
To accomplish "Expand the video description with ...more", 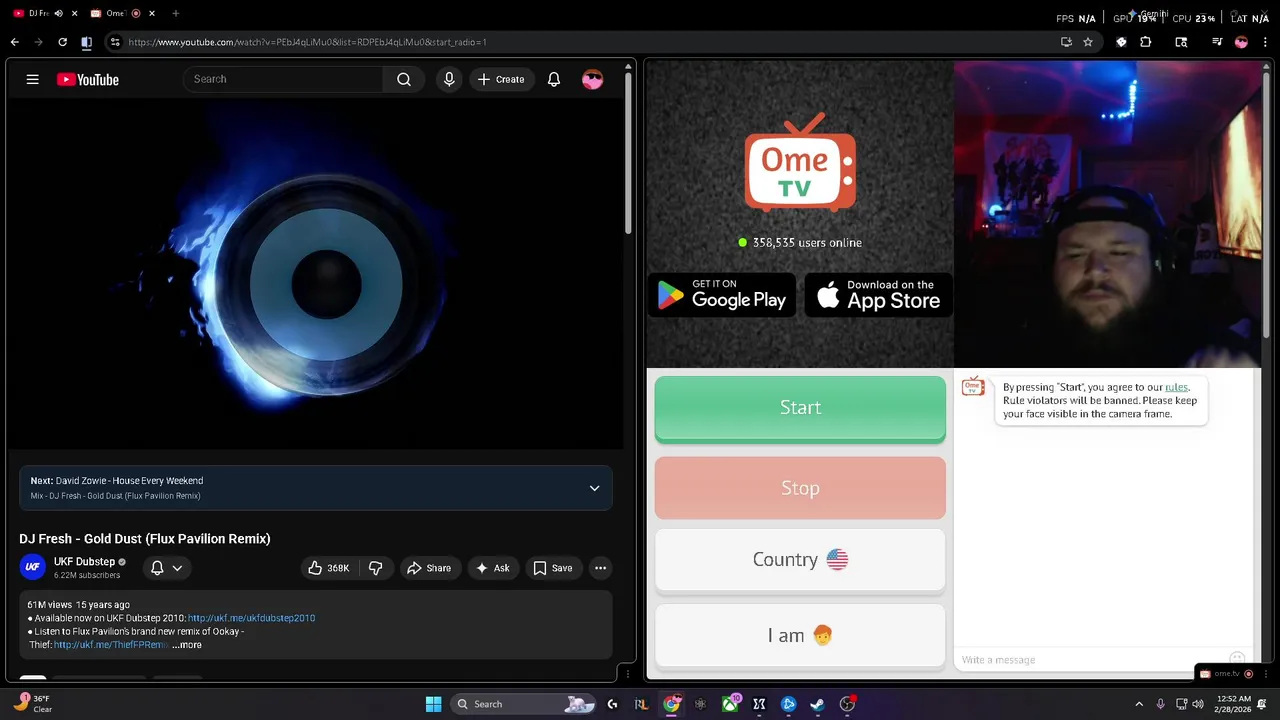I will click(187, 645).
